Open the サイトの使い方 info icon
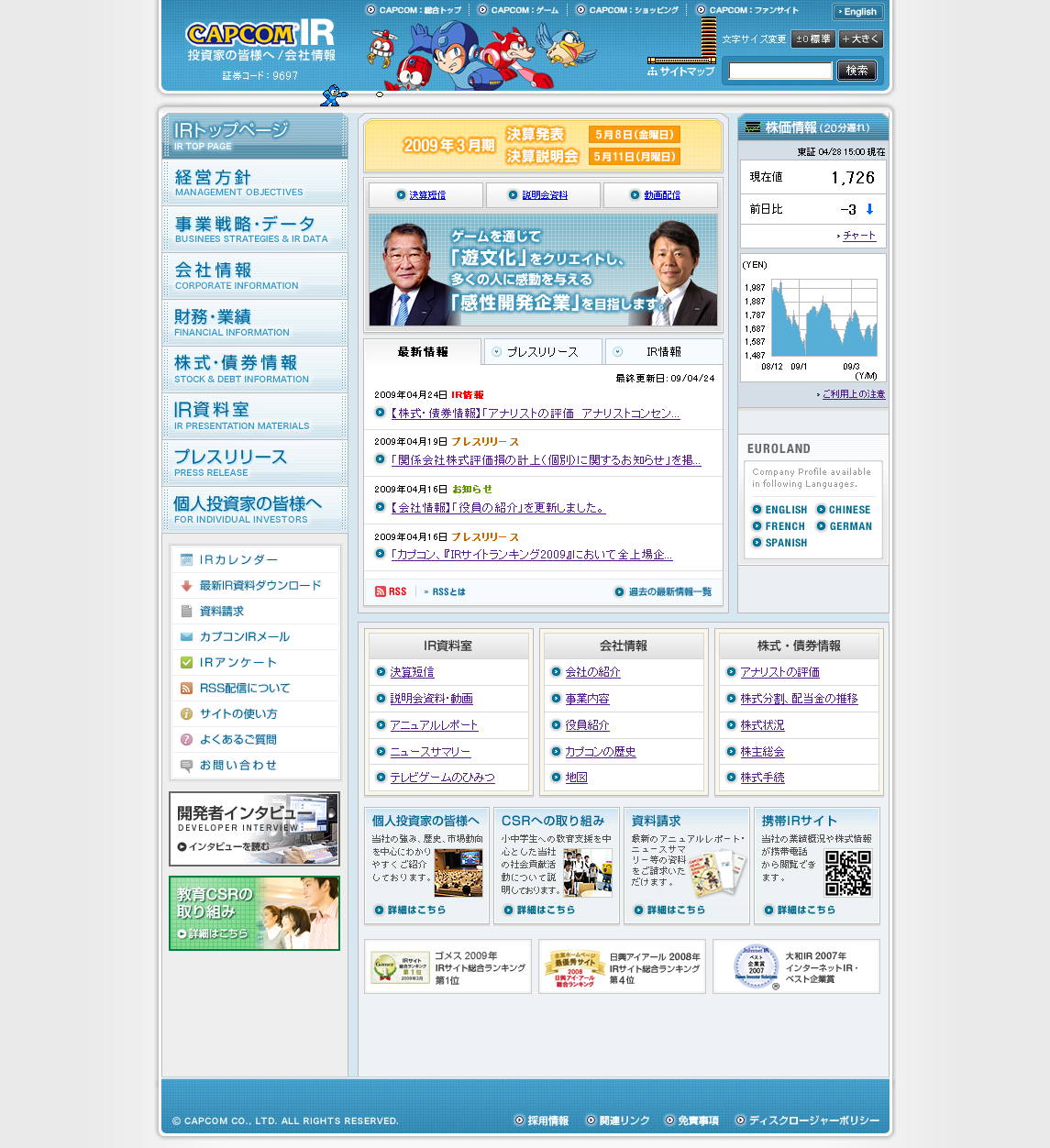Image resolution: width=1050 pixels, height=1148 pixels. point(187,713)
